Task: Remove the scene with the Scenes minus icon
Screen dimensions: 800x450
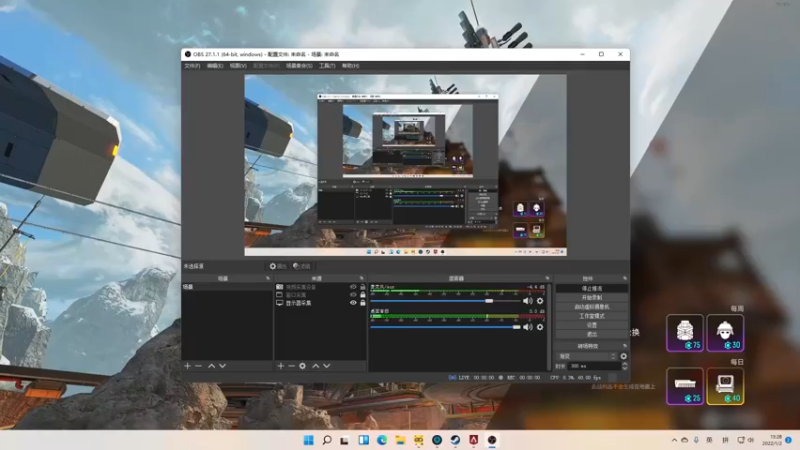Action: point(198,366)
